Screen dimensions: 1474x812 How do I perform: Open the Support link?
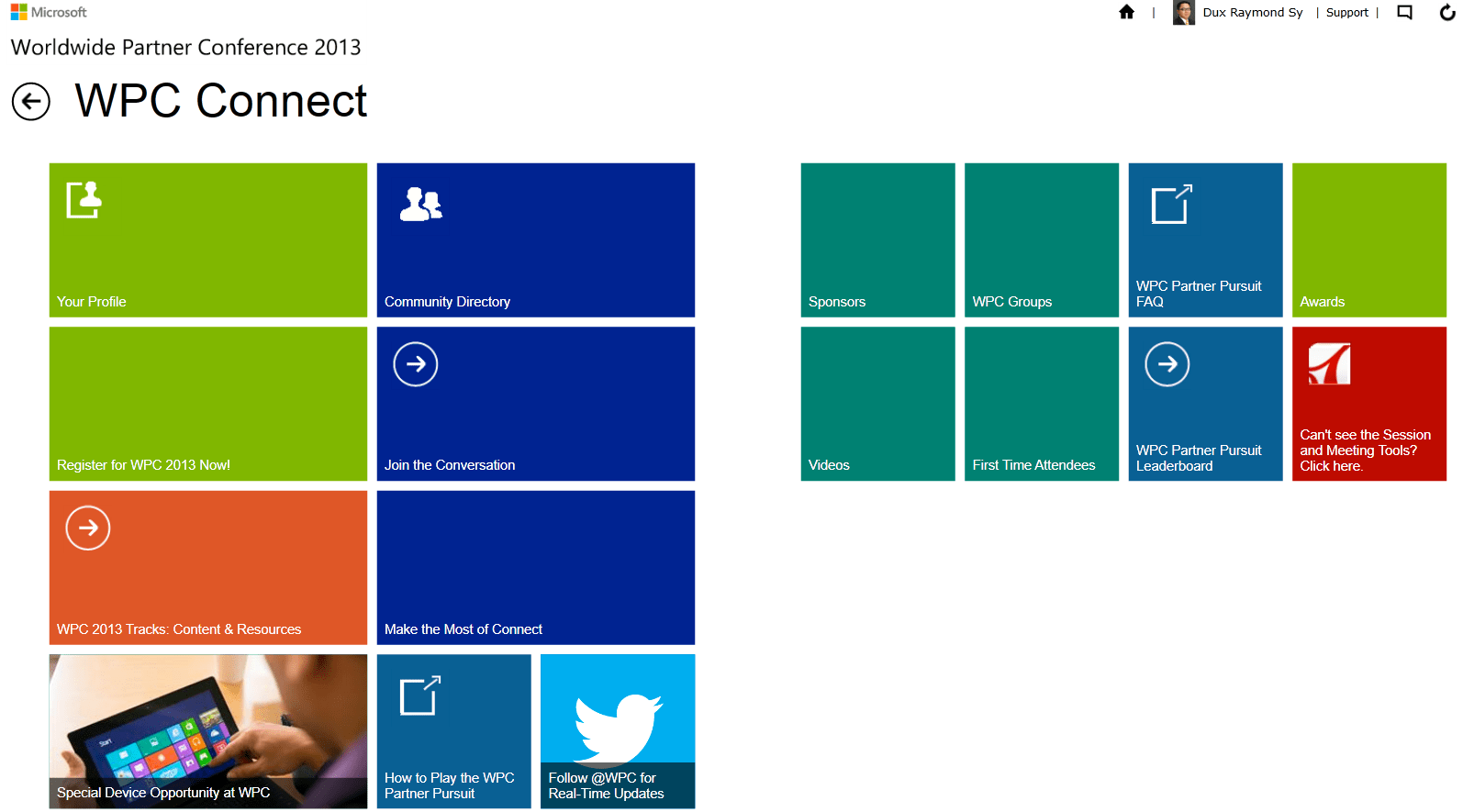pos(1347,13)
